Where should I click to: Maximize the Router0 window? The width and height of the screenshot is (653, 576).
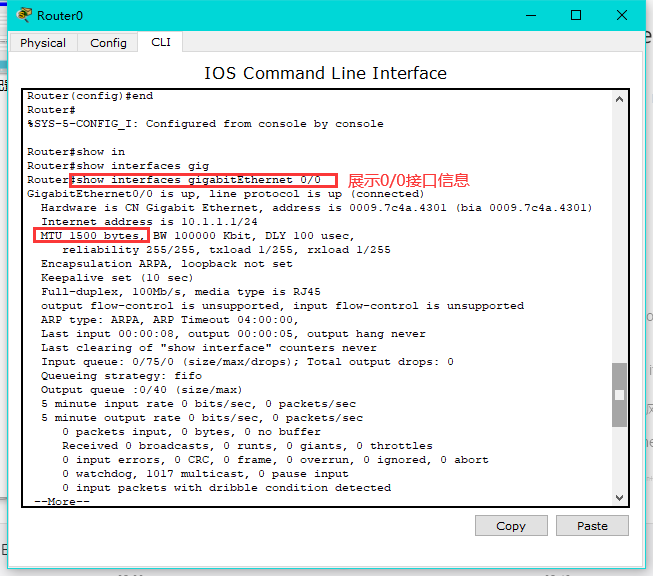pyautogui.click(x=576, y=15)
